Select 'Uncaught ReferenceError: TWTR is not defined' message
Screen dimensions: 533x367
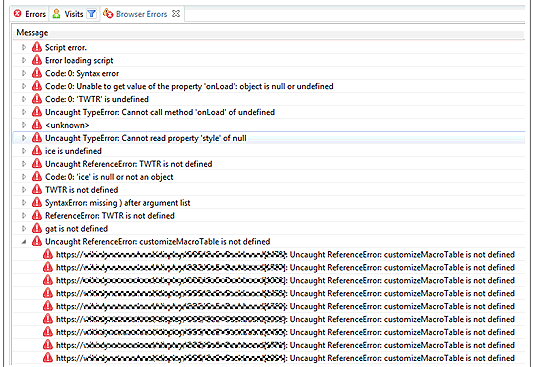[x=128, y=164]
